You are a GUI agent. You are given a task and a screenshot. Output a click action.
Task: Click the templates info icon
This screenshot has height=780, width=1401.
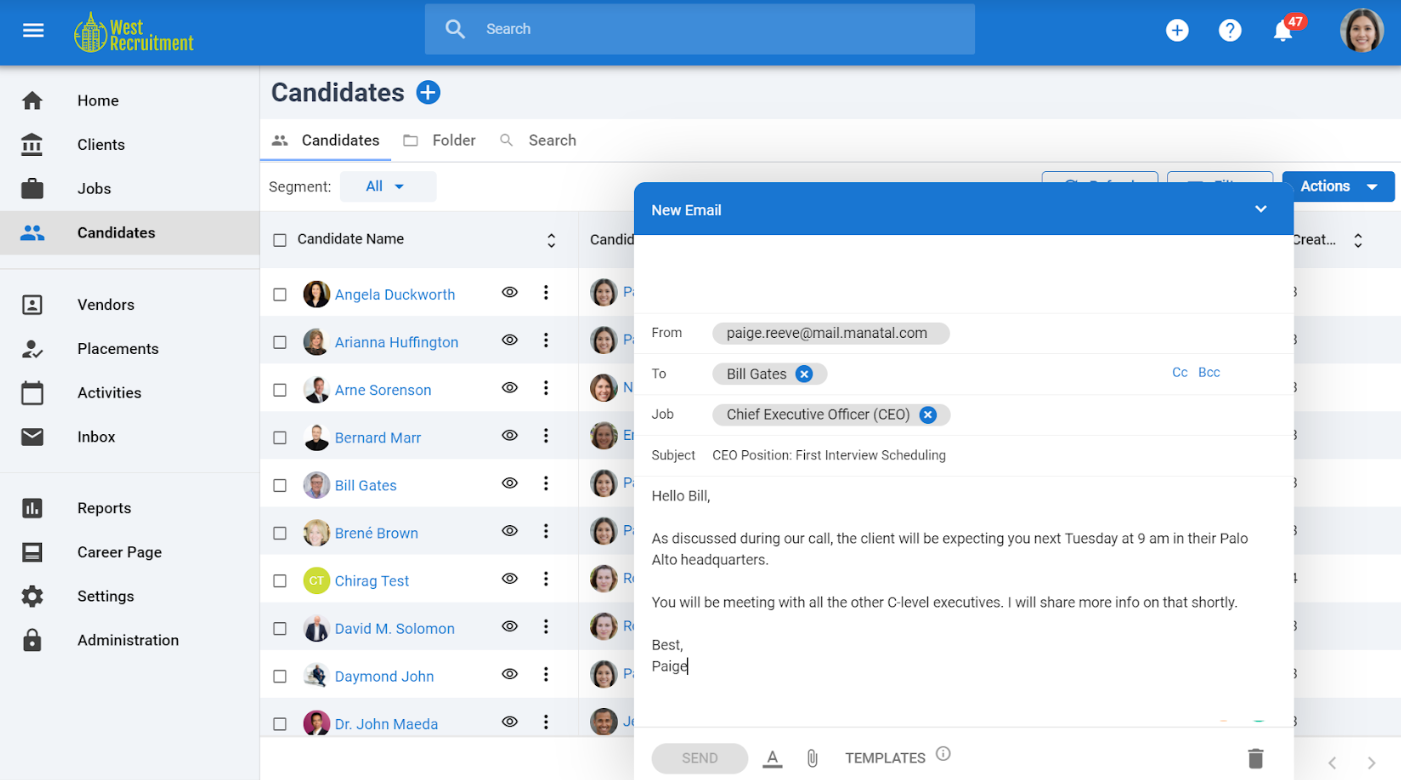(x=943, y=754)
